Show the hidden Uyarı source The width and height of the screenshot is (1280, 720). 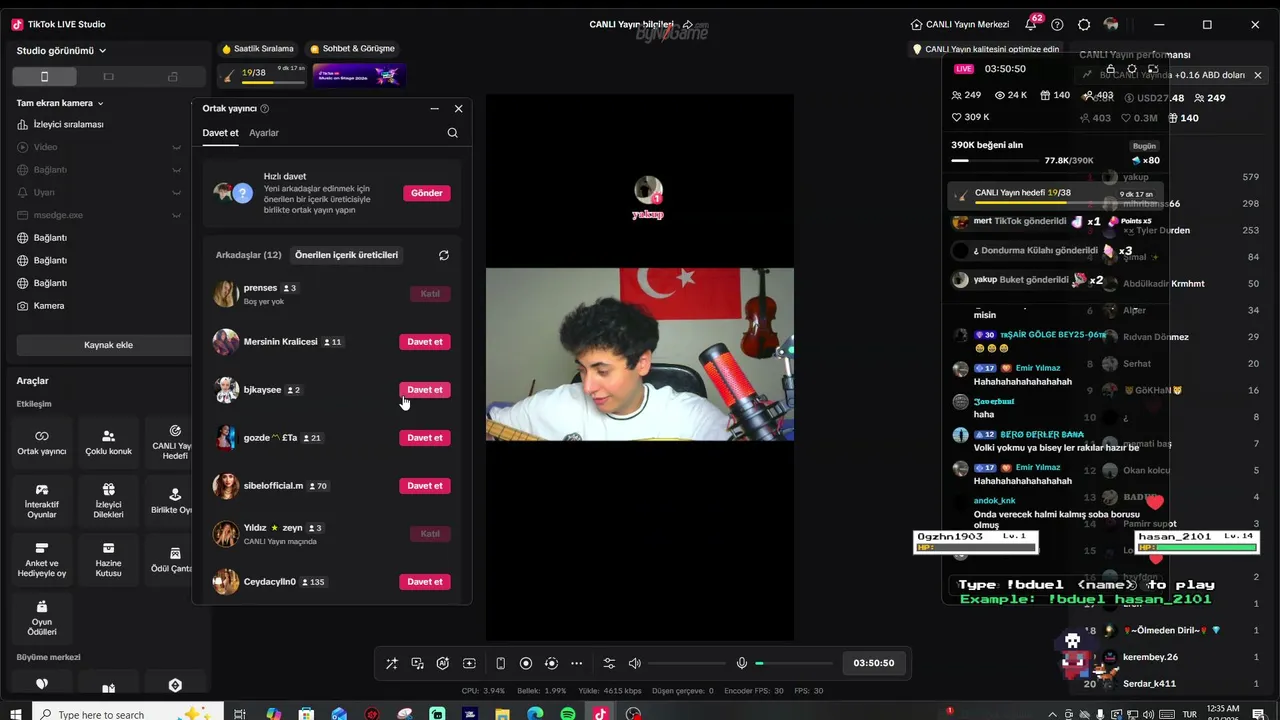point(177,192)
